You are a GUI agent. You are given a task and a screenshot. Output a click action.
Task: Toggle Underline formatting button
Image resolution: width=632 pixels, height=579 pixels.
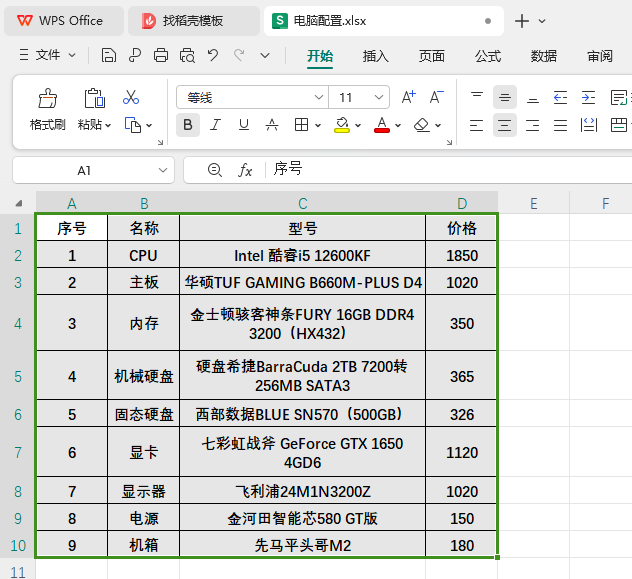pyautogui.click(x=243, y=125)
